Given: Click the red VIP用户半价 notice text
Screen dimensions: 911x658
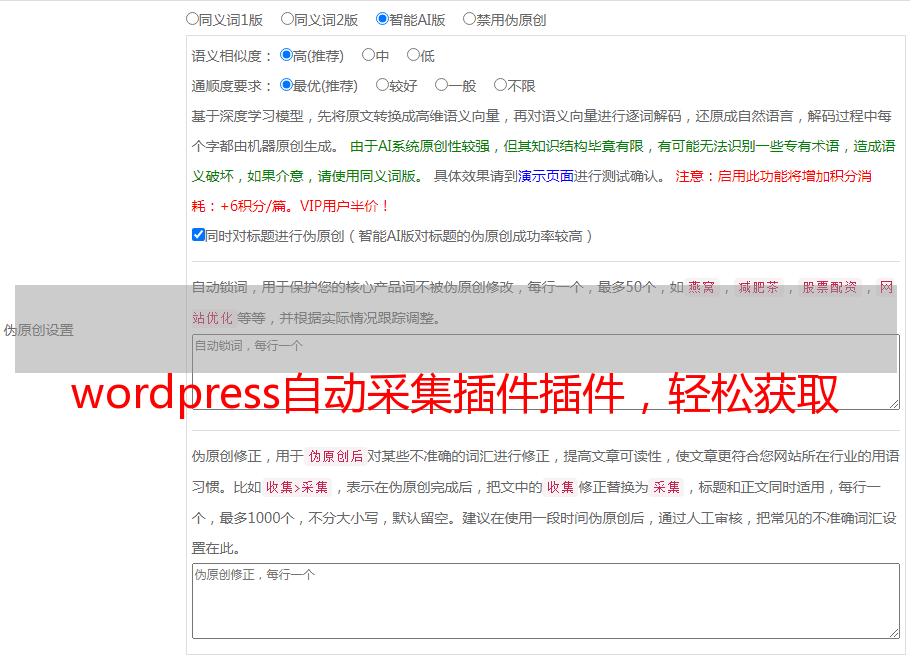Looking at the screenshot, I should [x=344, y=206].
